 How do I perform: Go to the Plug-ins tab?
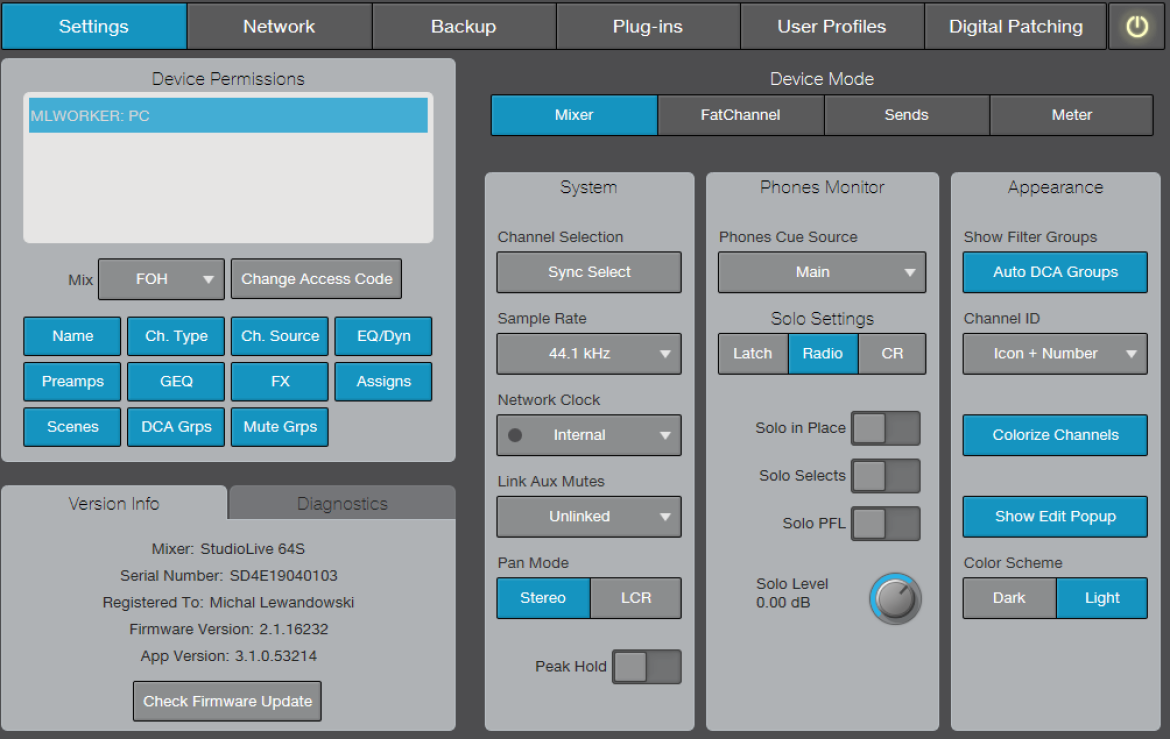click(x=648, y=27)
